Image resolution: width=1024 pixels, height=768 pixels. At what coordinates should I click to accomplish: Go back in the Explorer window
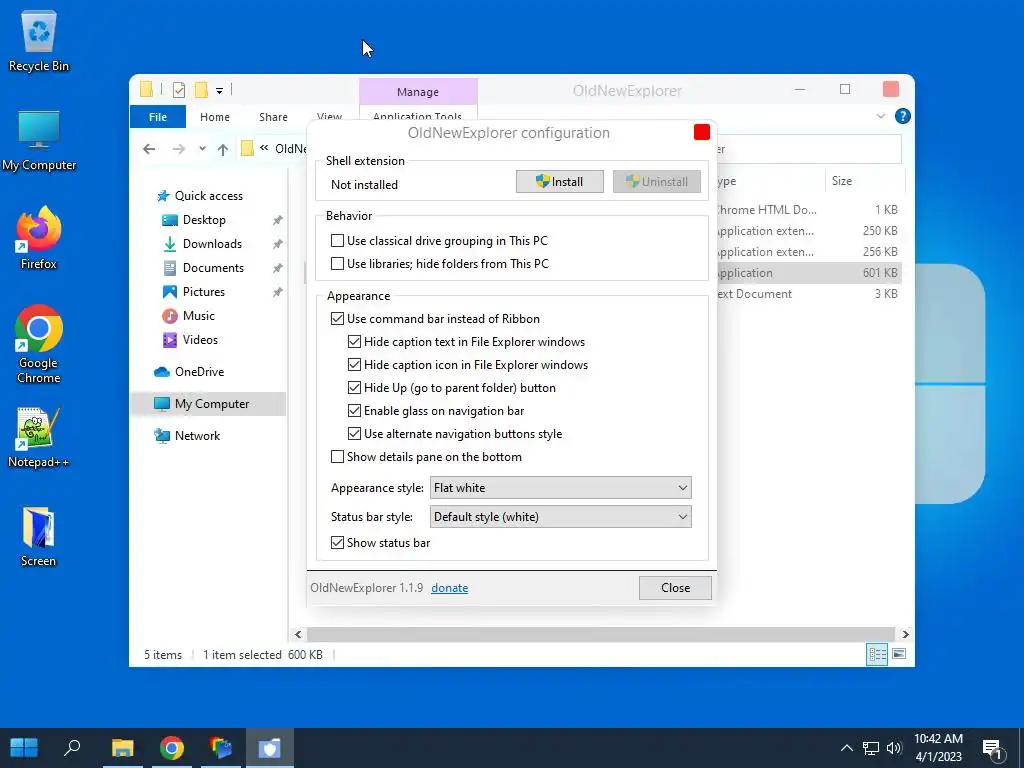point(149,150)
